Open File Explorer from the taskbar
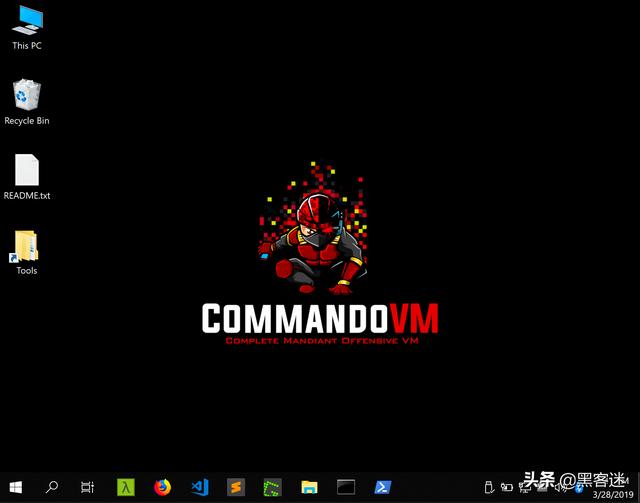The width and height of the screenshot is (640, 503). [309, 487]
